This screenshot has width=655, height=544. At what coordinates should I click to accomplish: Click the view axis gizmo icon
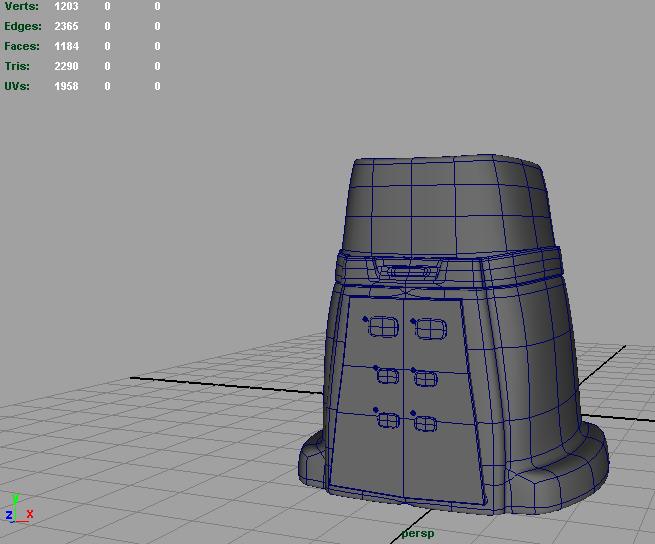(19, 509)
